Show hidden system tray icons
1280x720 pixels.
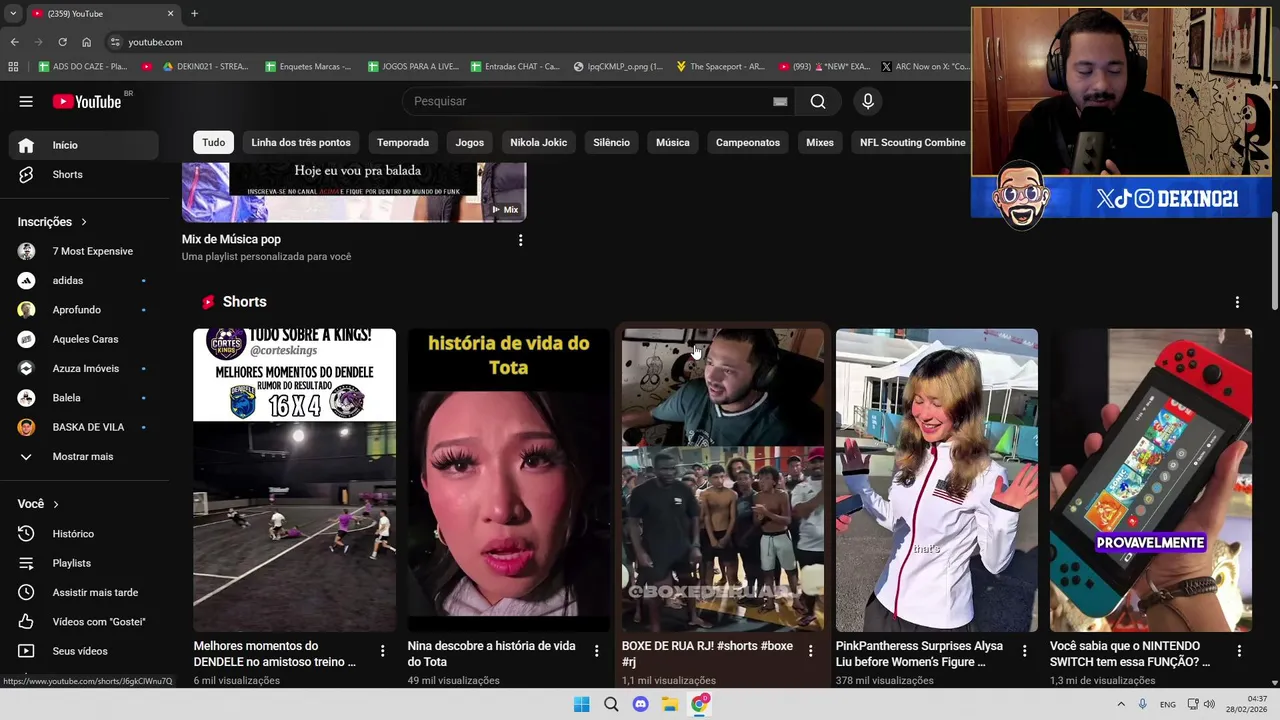coord(1121,704)
